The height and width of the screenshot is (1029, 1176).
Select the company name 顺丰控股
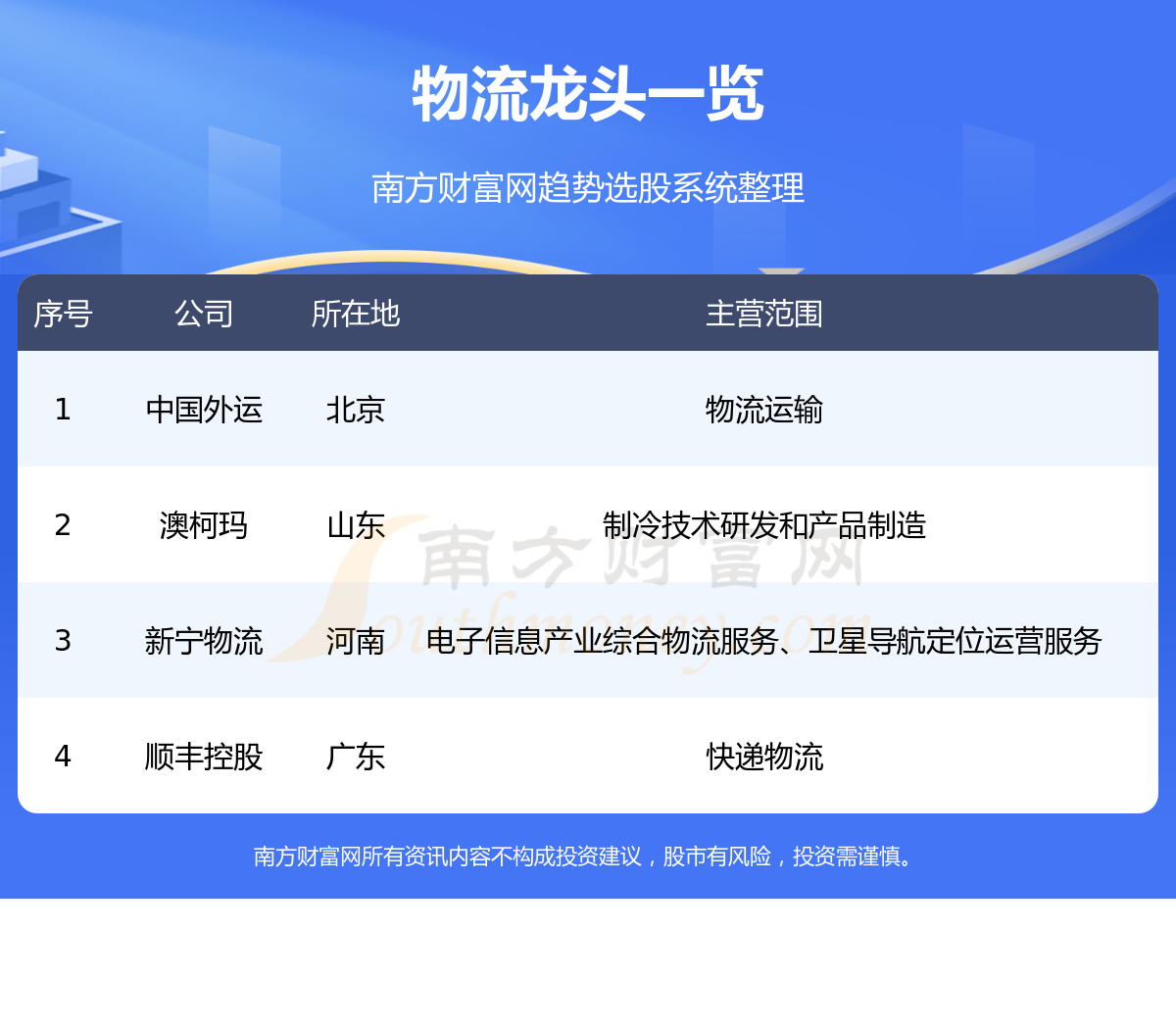pos(204,757)
